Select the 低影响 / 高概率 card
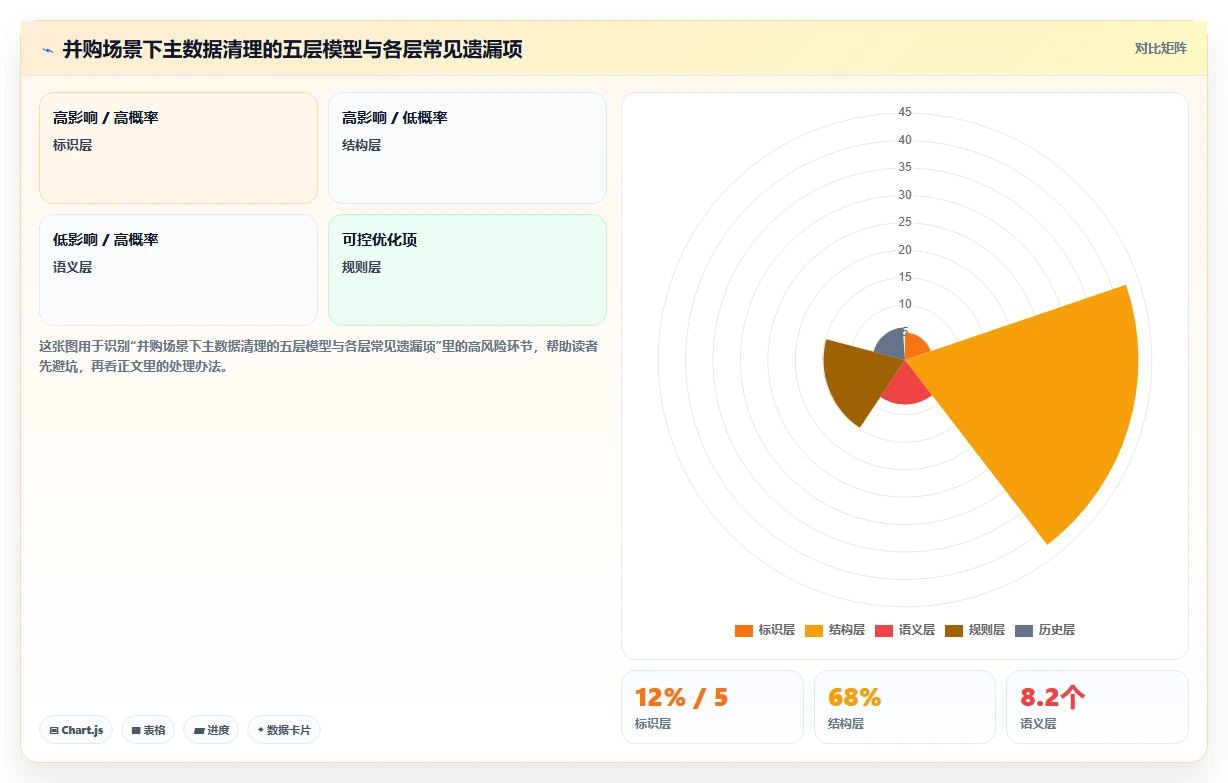This screenshot has width=1228, height=783. tap(178, 270)
